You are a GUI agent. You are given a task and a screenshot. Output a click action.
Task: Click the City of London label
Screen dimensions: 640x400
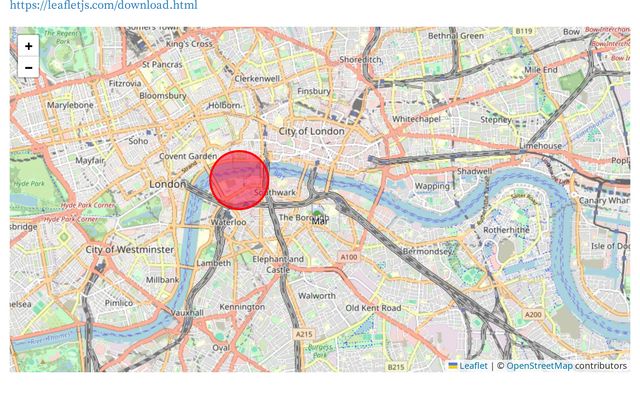(x=311, y=131)
